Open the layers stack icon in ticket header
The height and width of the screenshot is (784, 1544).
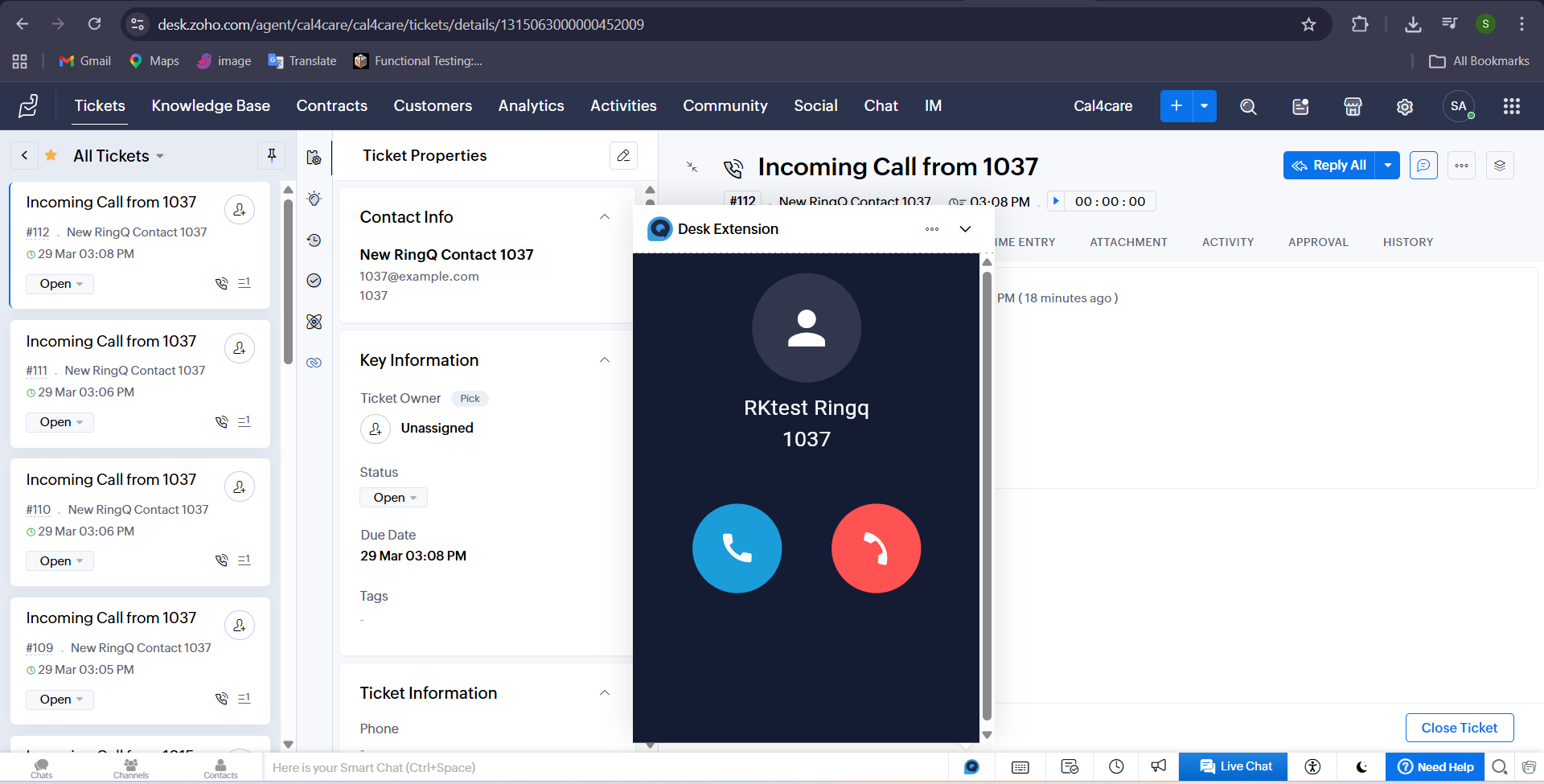tap(1500, 165)
